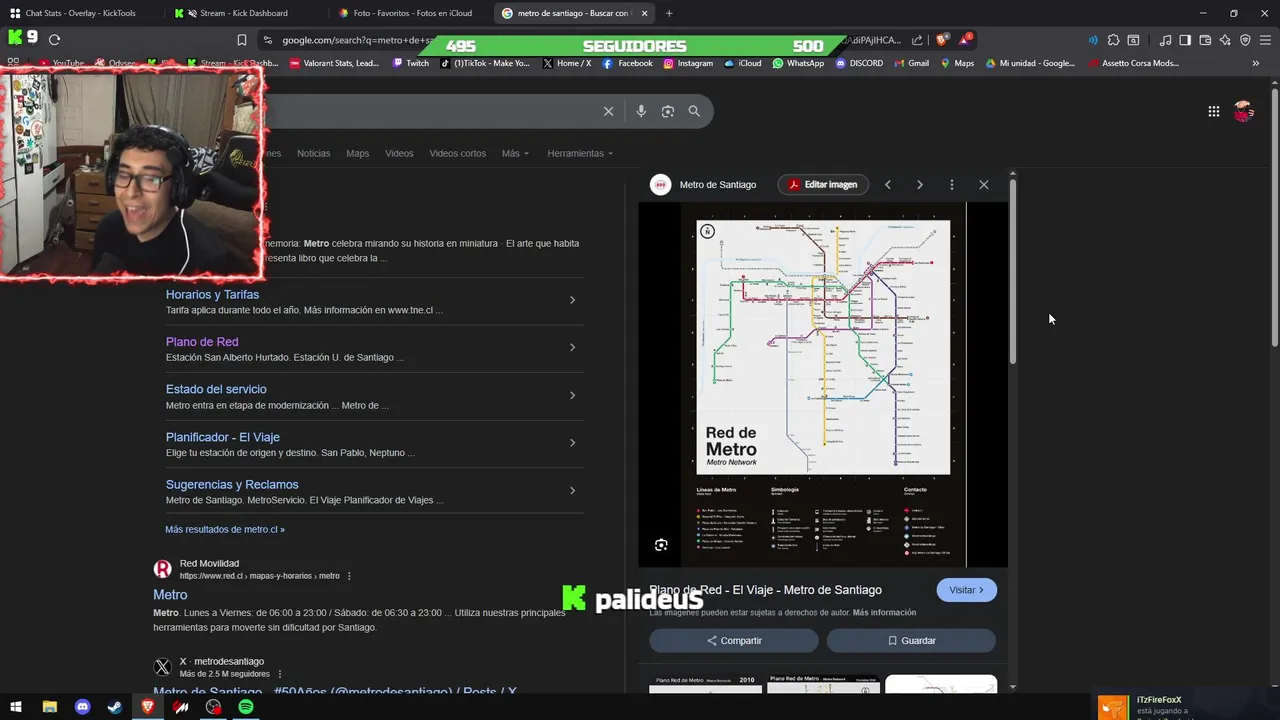This screenshot has width=1280, height=720.
Task: Open Discord from the taskbar
Action: pyautogui.click(x=83, y=707)
